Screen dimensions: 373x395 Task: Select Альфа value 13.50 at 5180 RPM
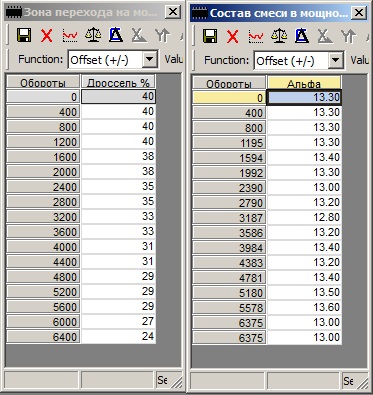[304, 292]
